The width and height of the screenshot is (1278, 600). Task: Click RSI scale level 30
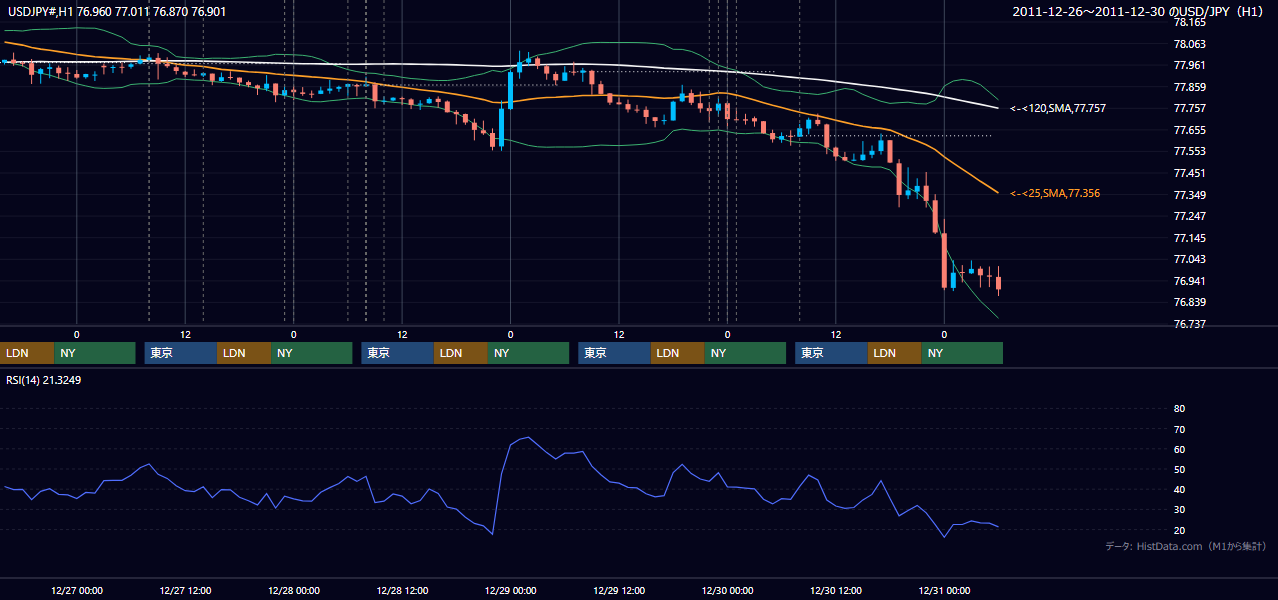coord(1179,510)
